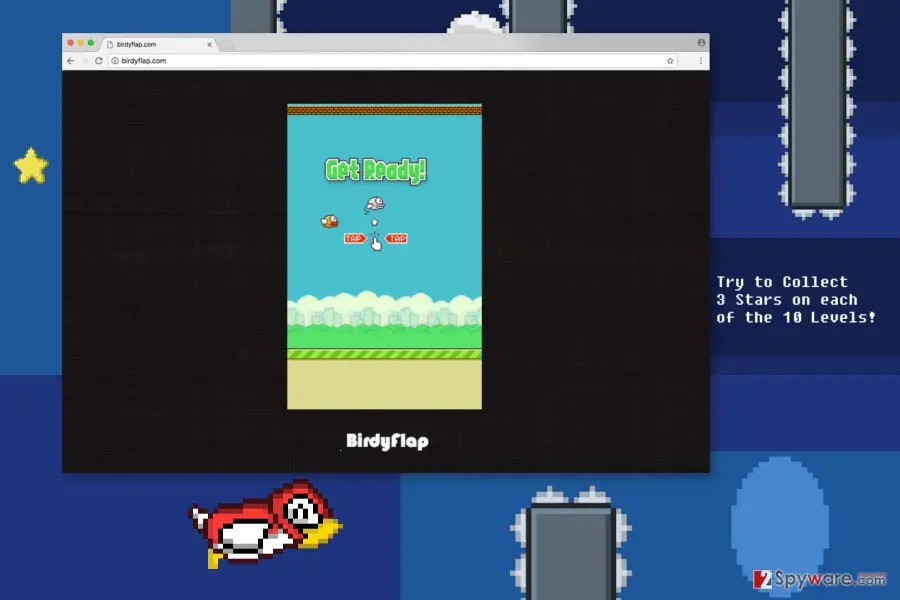
Task: Click the right red TAP label
Action: click(396, 238)
